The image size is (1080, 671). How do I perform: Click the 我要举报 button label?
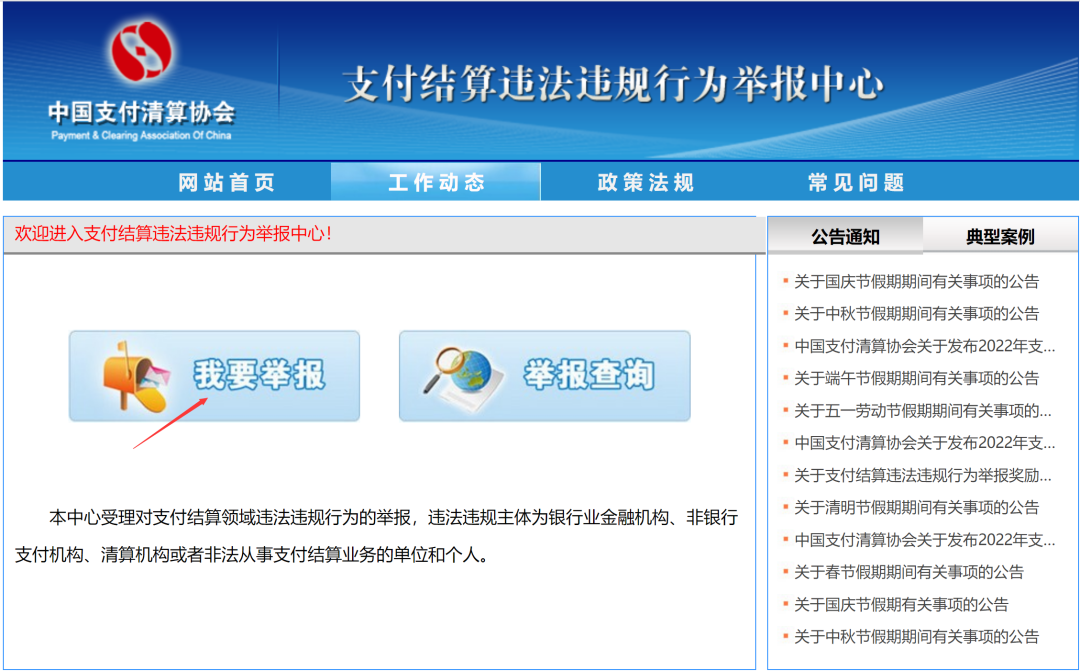(258, 375)
